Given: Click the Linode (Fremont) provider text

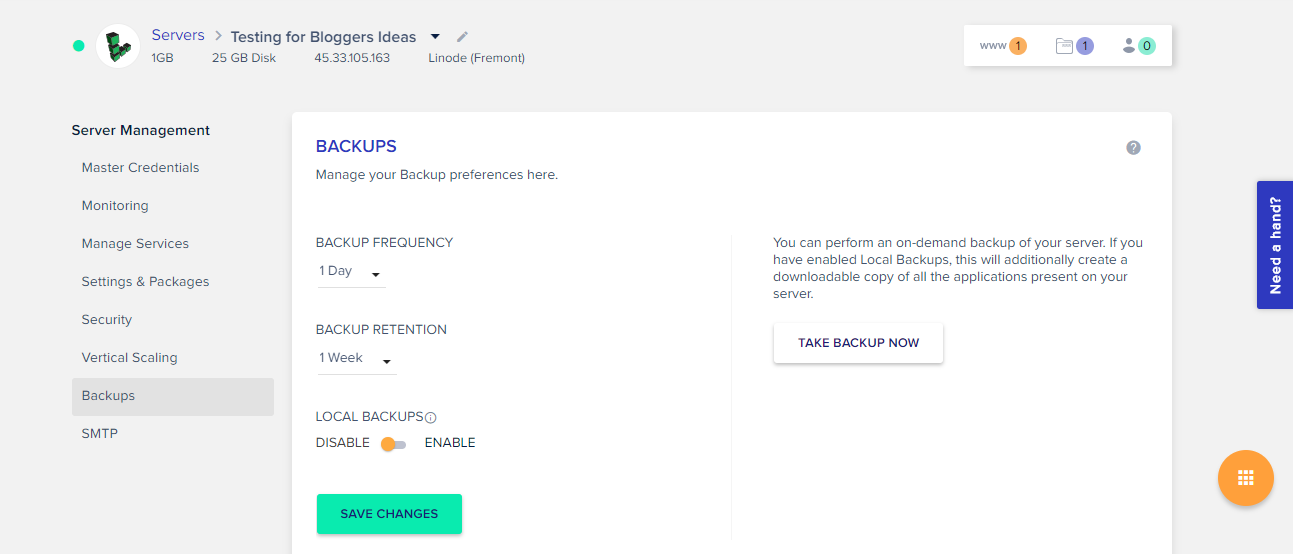Looking at the screenshot, I should point(477,58).
